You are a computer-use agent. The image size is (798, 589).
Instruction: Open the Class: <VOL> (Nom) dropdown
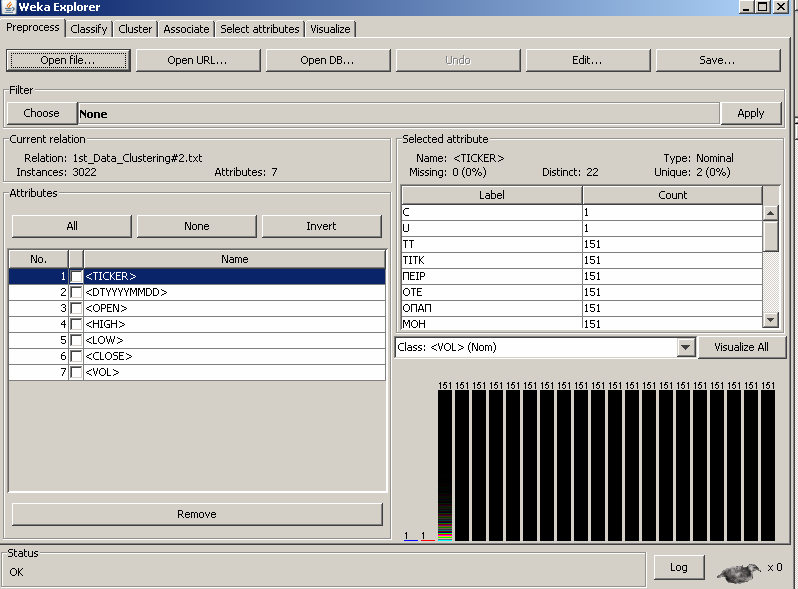pyautogui.click(x=685, y=347)
